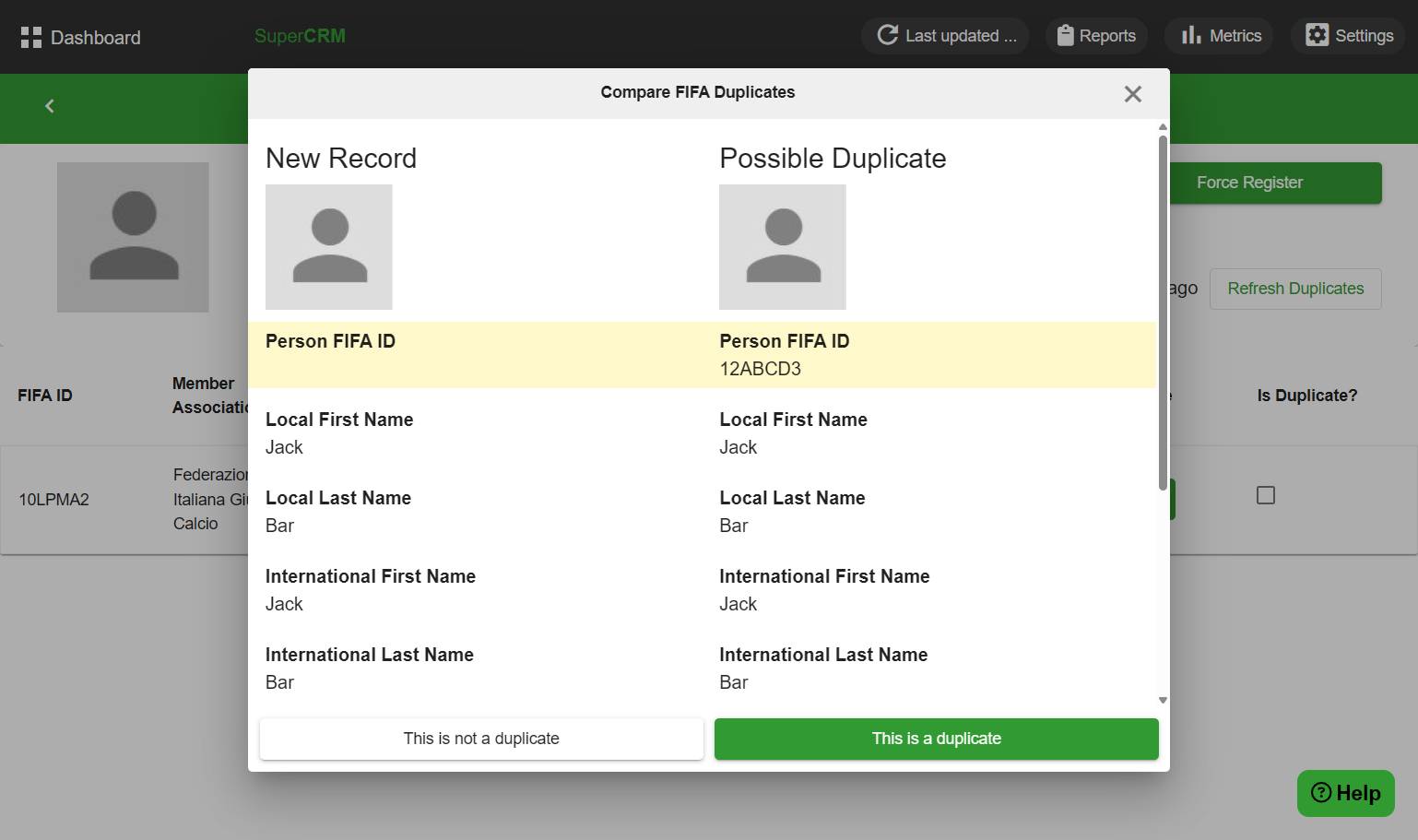1418x840 pixels.
Task: Click the Possible Duplicate heading
Action: point(833,159)
